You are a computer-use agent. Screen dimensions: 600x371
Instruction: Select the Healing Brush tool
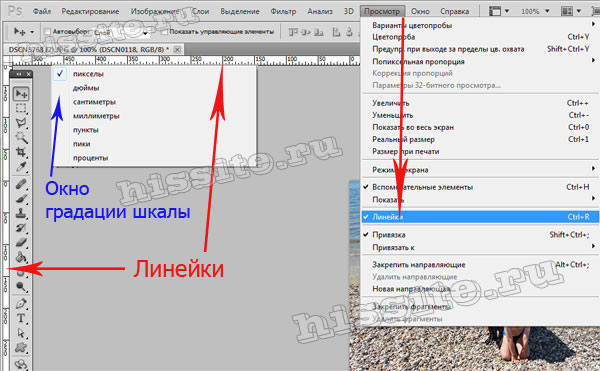click(x=21, y=184)
